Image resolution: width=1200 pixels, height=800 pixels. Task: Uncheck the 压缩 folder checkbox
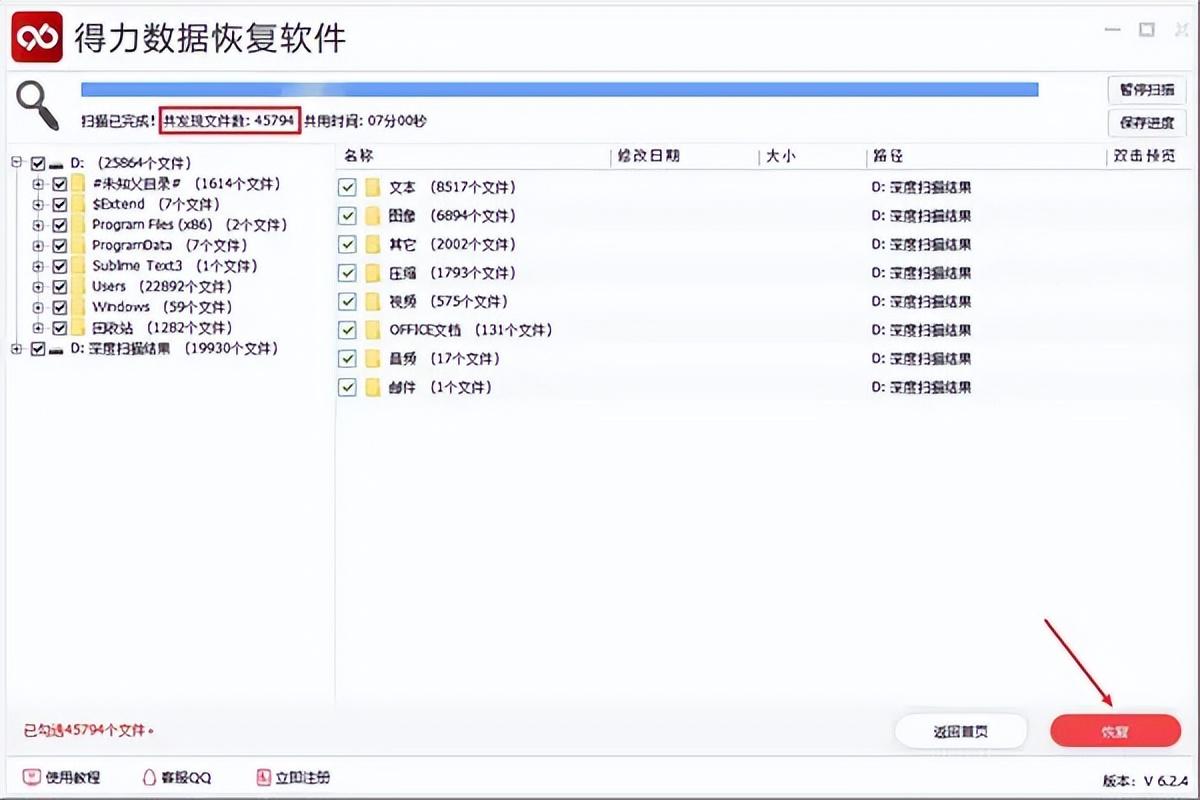tap(347, 273)
